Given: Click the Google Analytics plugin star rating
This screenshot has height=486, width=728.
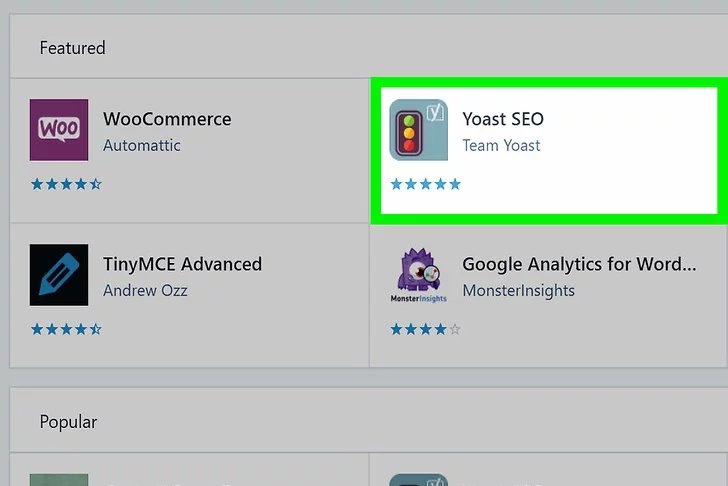Looking at the screenshot, I should pyautogui.click(x=425, y=329).
